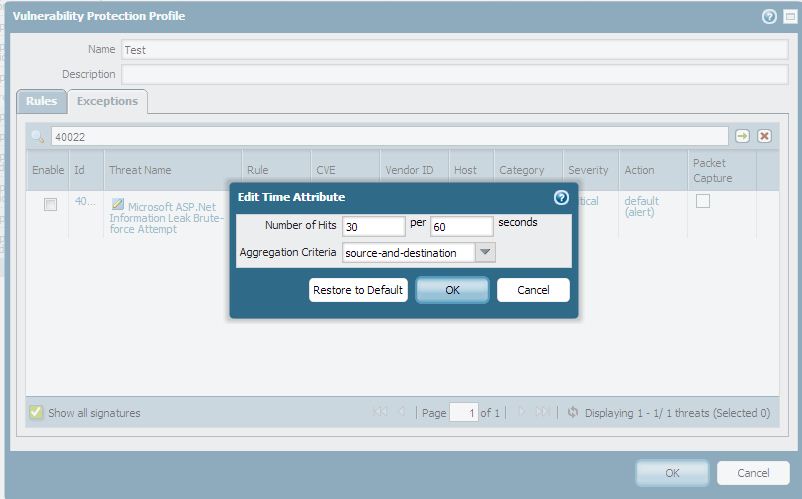Screen dimensions: 802x499
Task: Click the Name field containing Test
Action: (x=455, y=50)
